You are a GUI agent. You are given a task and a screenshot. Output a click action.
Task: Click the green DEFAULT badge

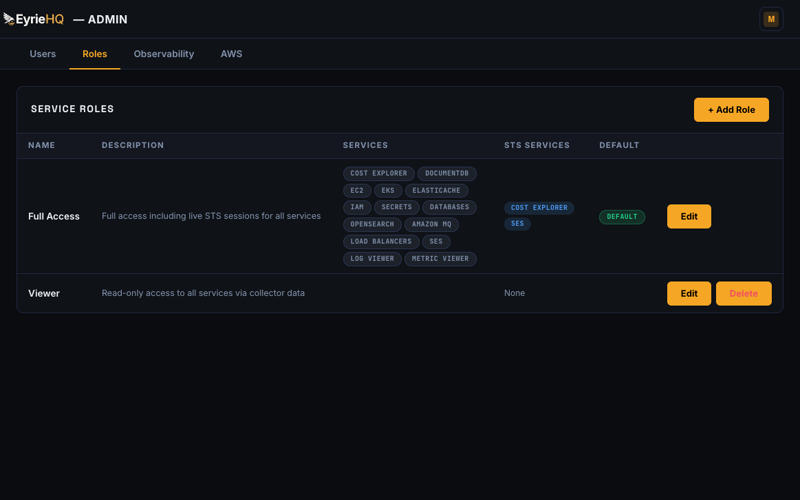pos(622,217)
